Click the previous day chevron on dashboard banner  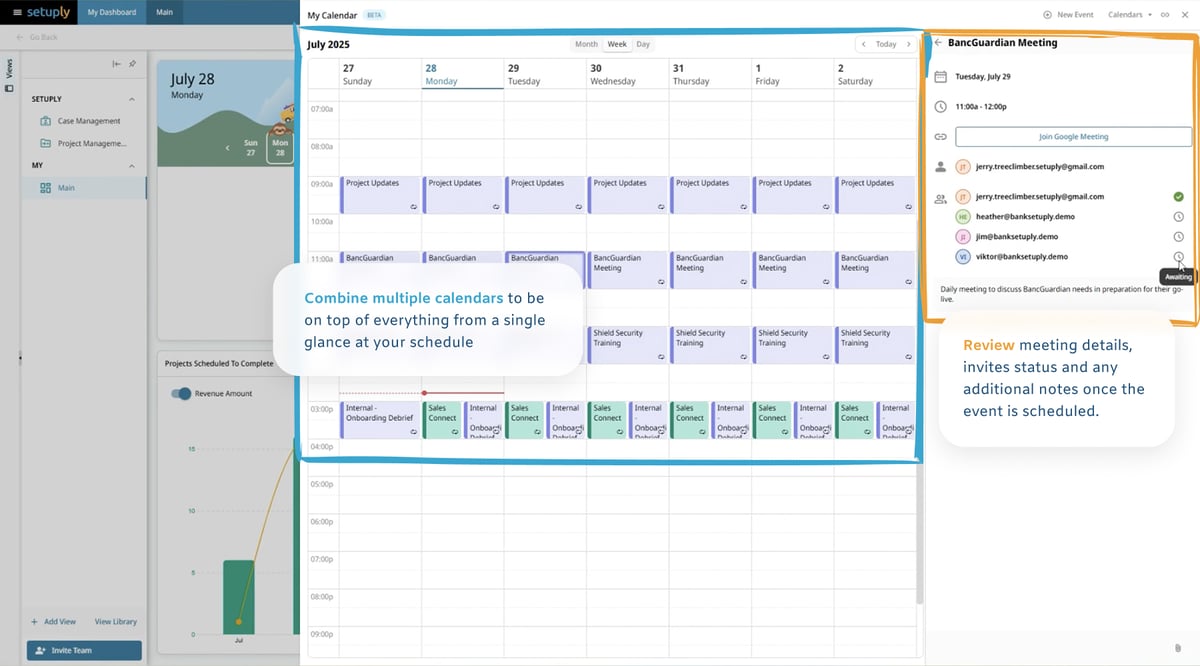pyautogui.click(x=228, y=148)
